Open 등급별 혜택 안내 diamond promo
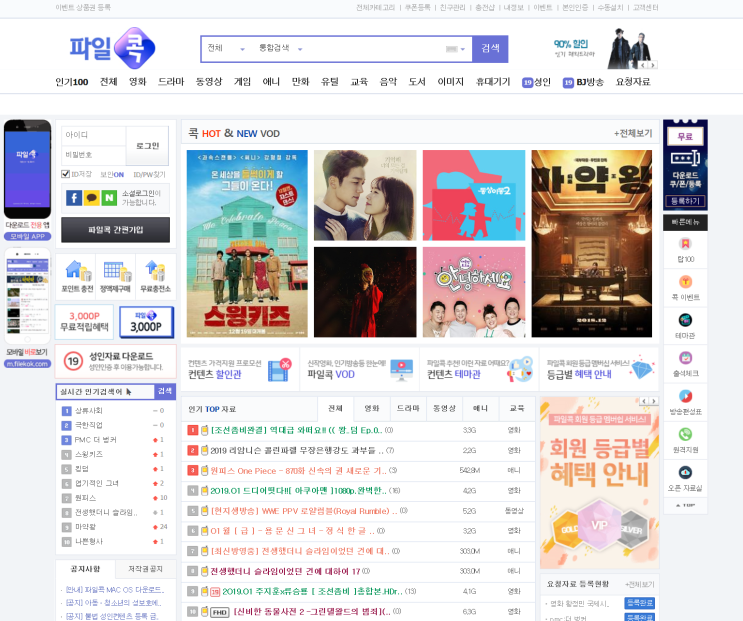The width and height of the screenshot is (743, 621). (x=599, y=369)
